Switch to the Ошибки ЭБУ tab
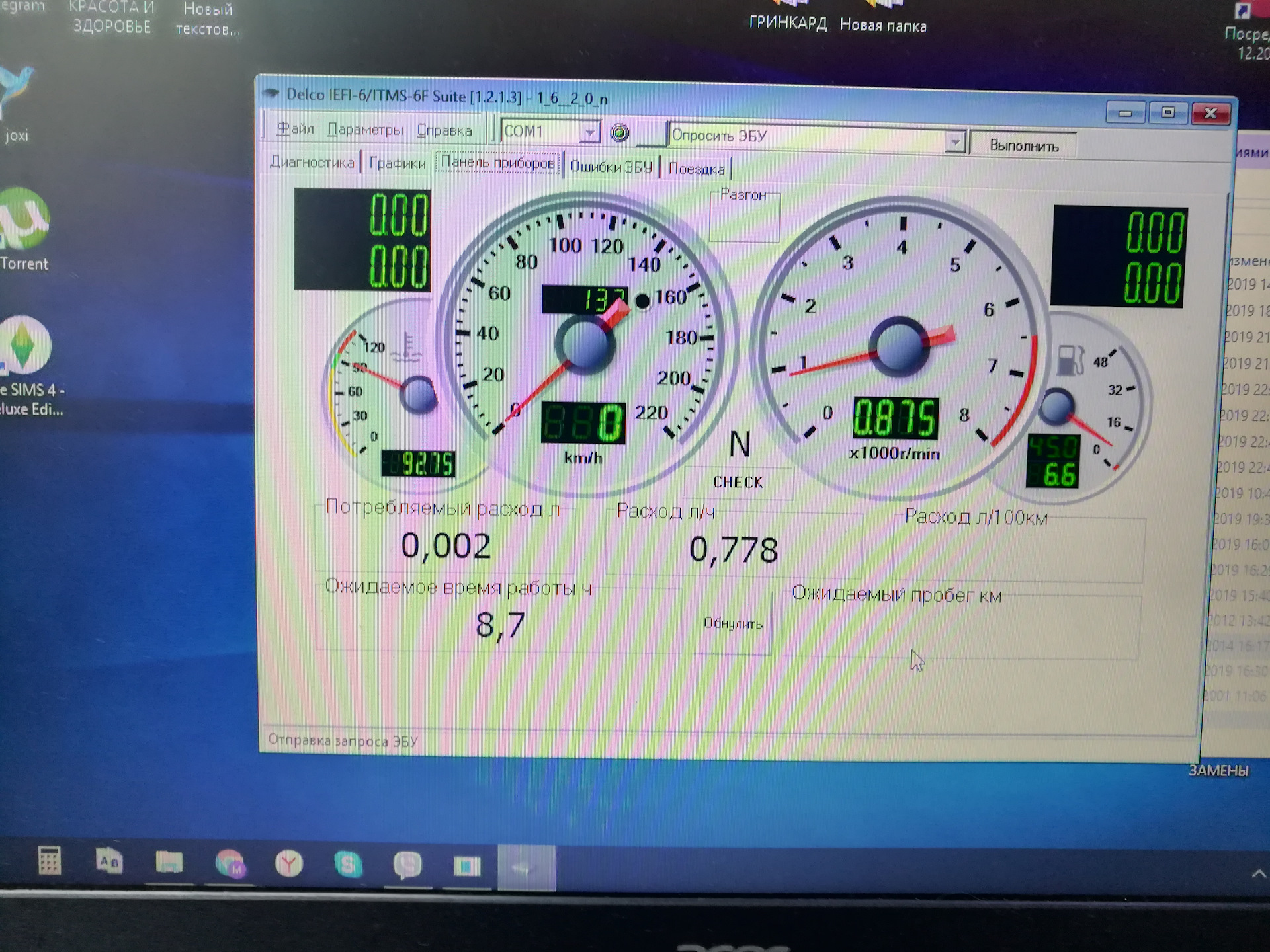Screen dimensions: 1270x952 [x=611, y=167]
